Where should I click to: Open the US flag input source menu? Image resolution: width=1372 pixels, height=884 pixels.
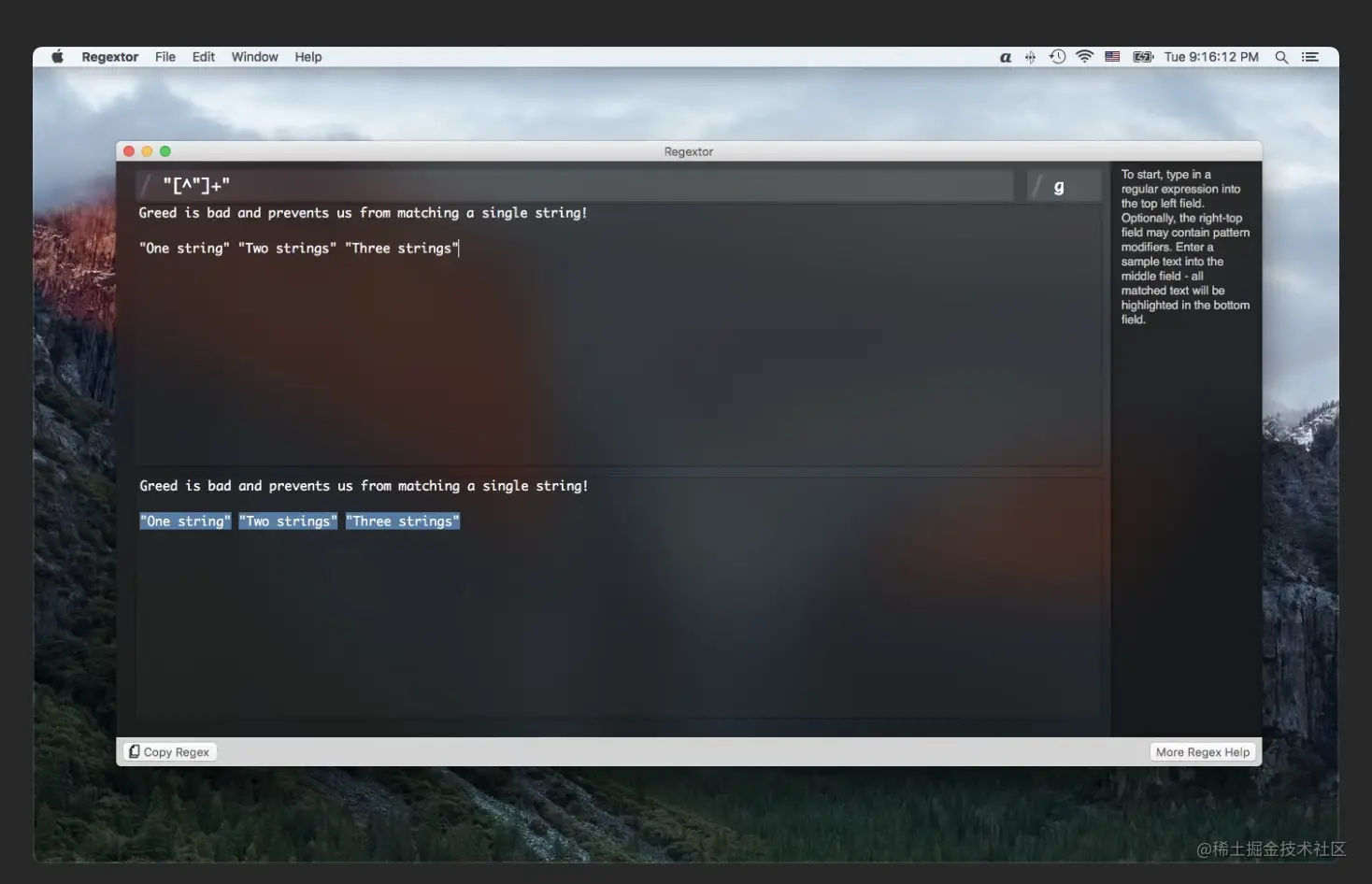click(1112, 57)
